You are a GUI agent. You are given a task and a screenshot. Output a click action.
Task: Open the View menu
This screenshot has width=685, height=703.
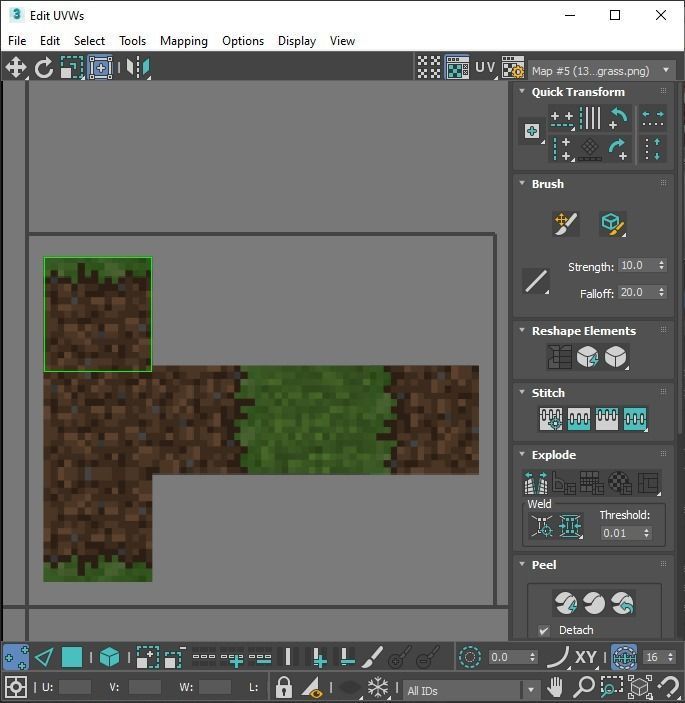click(x=342, y=41)
